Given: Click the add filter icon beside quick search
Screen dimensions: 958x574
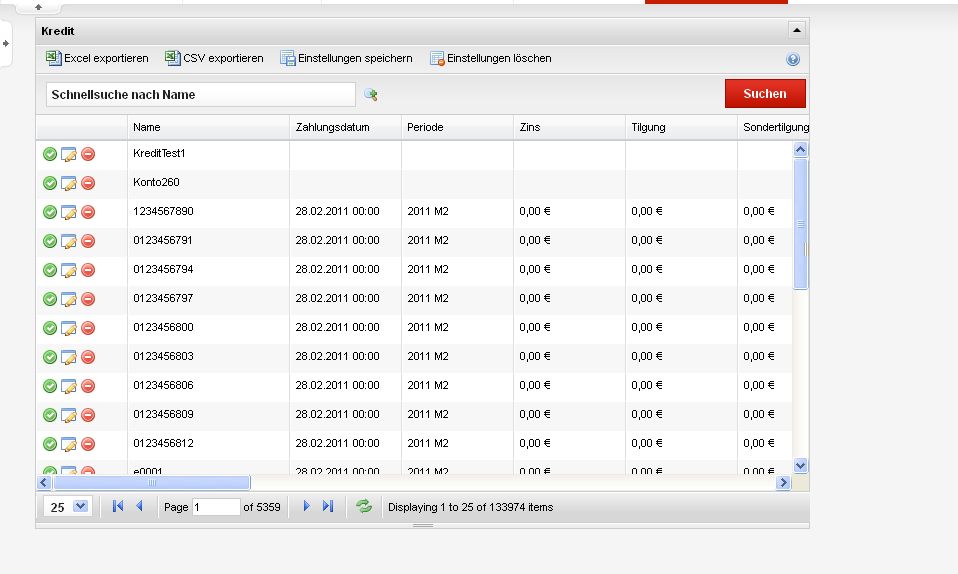Looking at the screenshot, I should (x=371, y=95).
